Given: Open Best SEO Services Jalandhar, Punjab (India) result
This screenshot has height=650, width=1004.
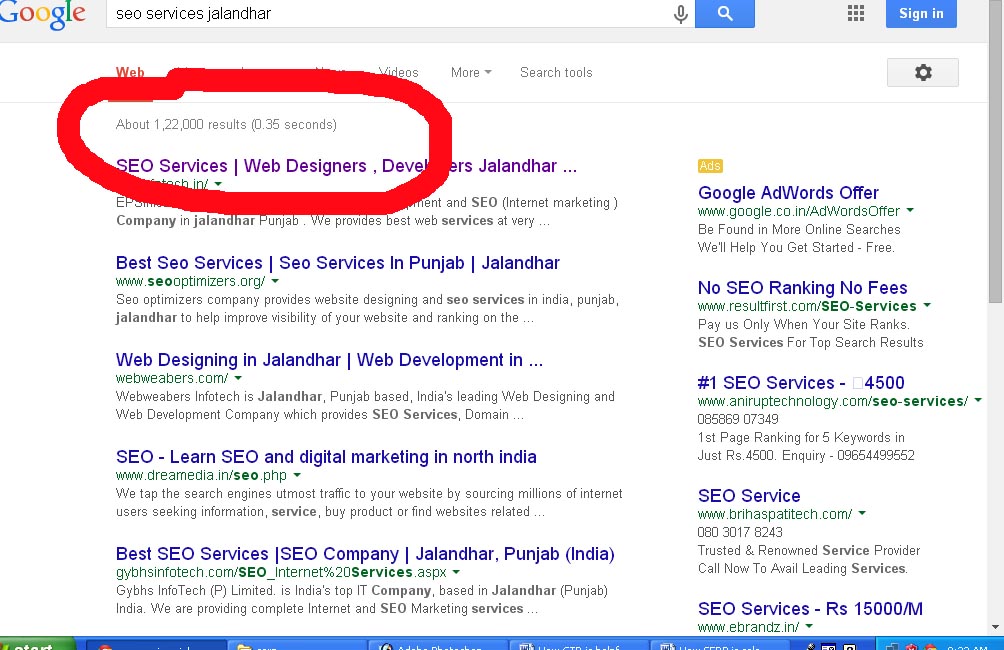Looking at the screenshot, I should click(365, 553).
